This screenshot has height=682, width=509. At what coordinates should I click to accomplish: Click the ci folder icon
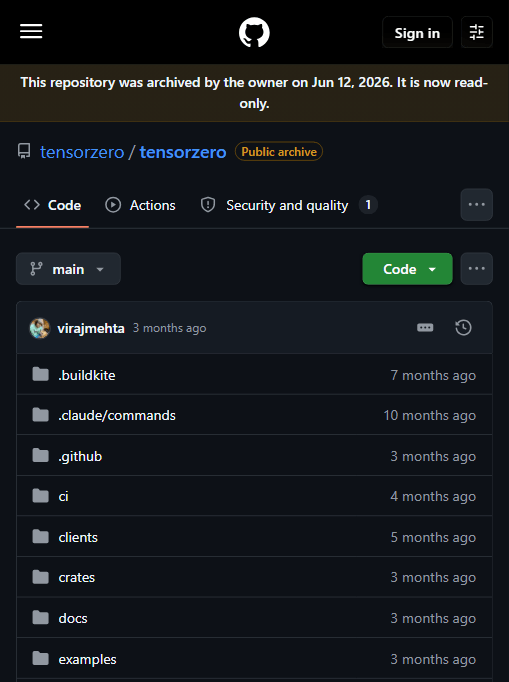click(x=40, y=495)
